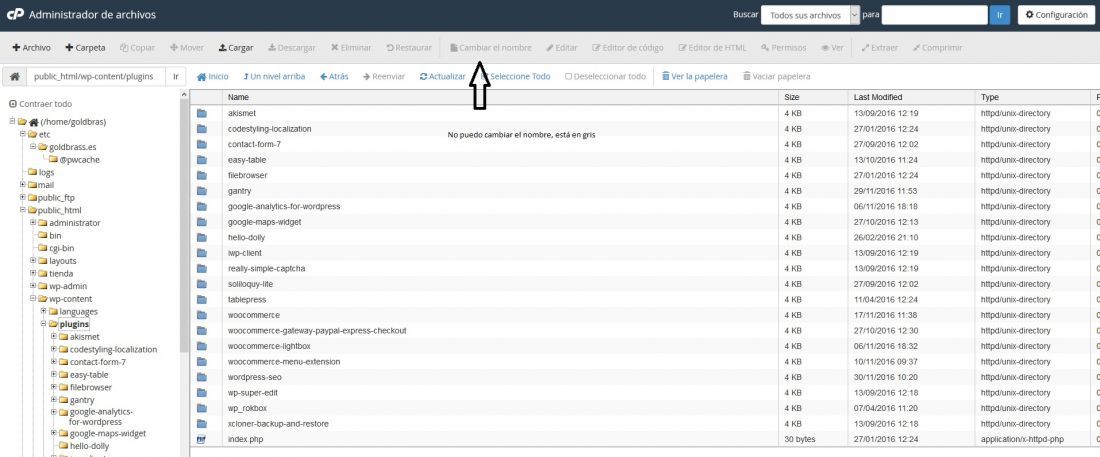
Task: Click the Editar toolbar button
Action: (x=562, y=48)
